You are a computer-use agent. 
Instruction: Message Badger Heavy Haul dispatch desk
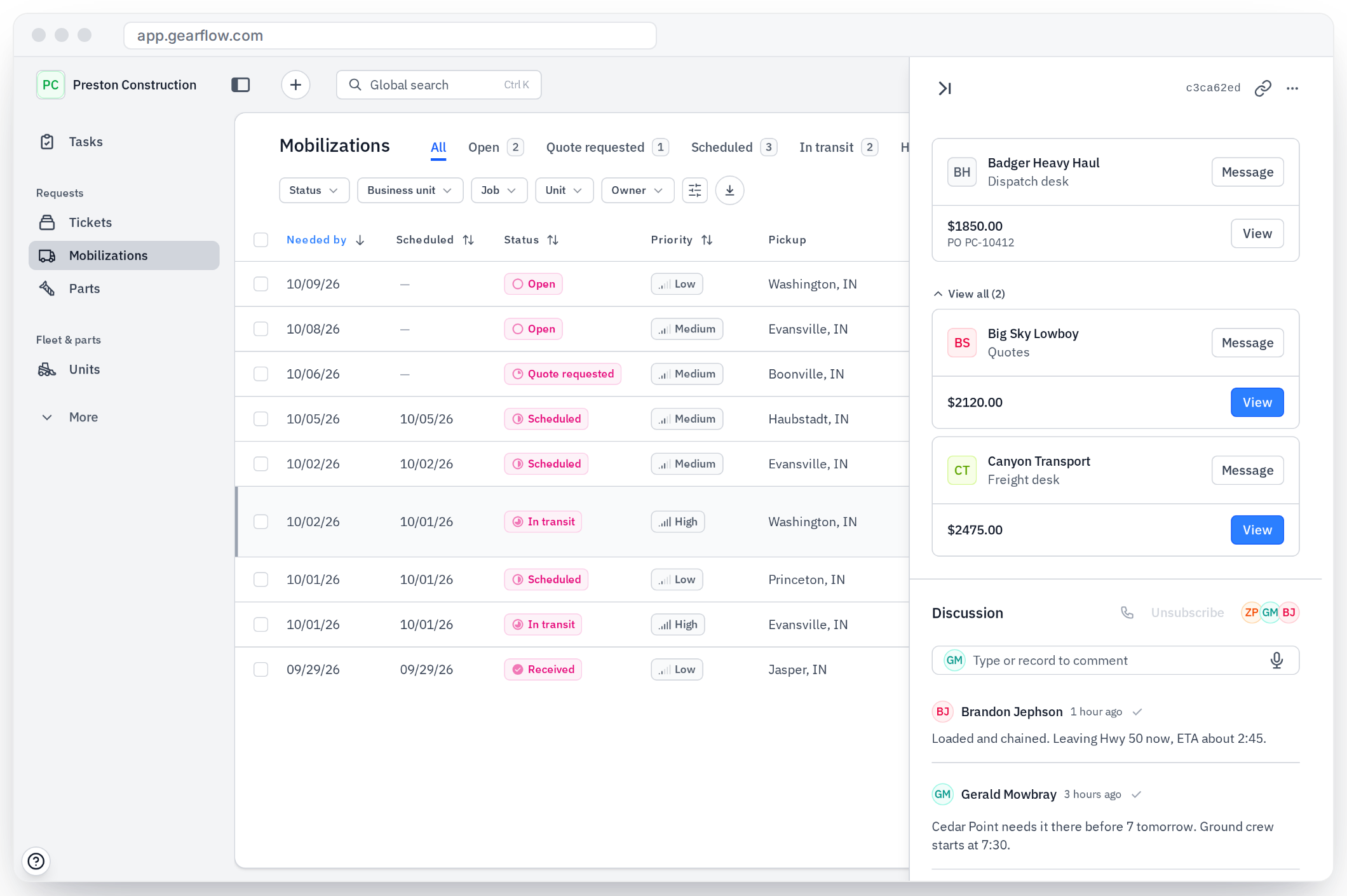click(1247, 172)
